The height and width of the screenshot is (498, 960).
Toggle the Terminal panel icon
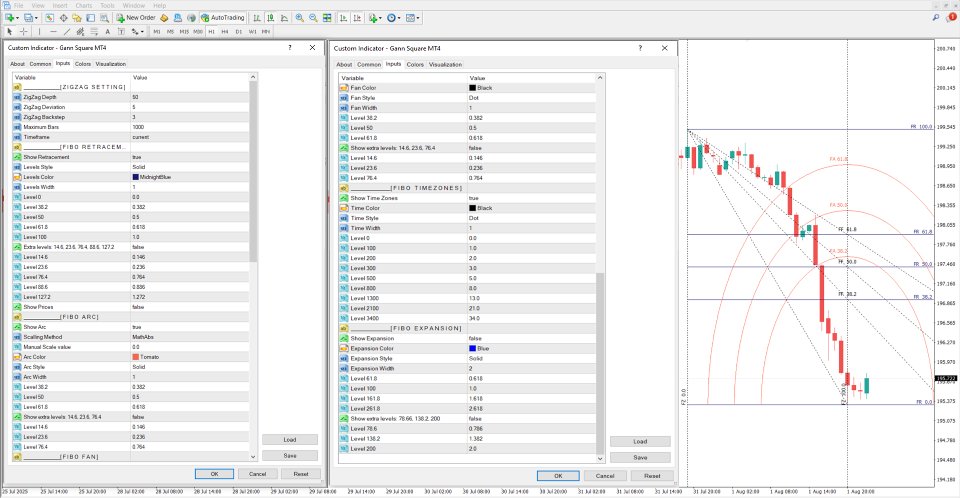coord(91,18)
